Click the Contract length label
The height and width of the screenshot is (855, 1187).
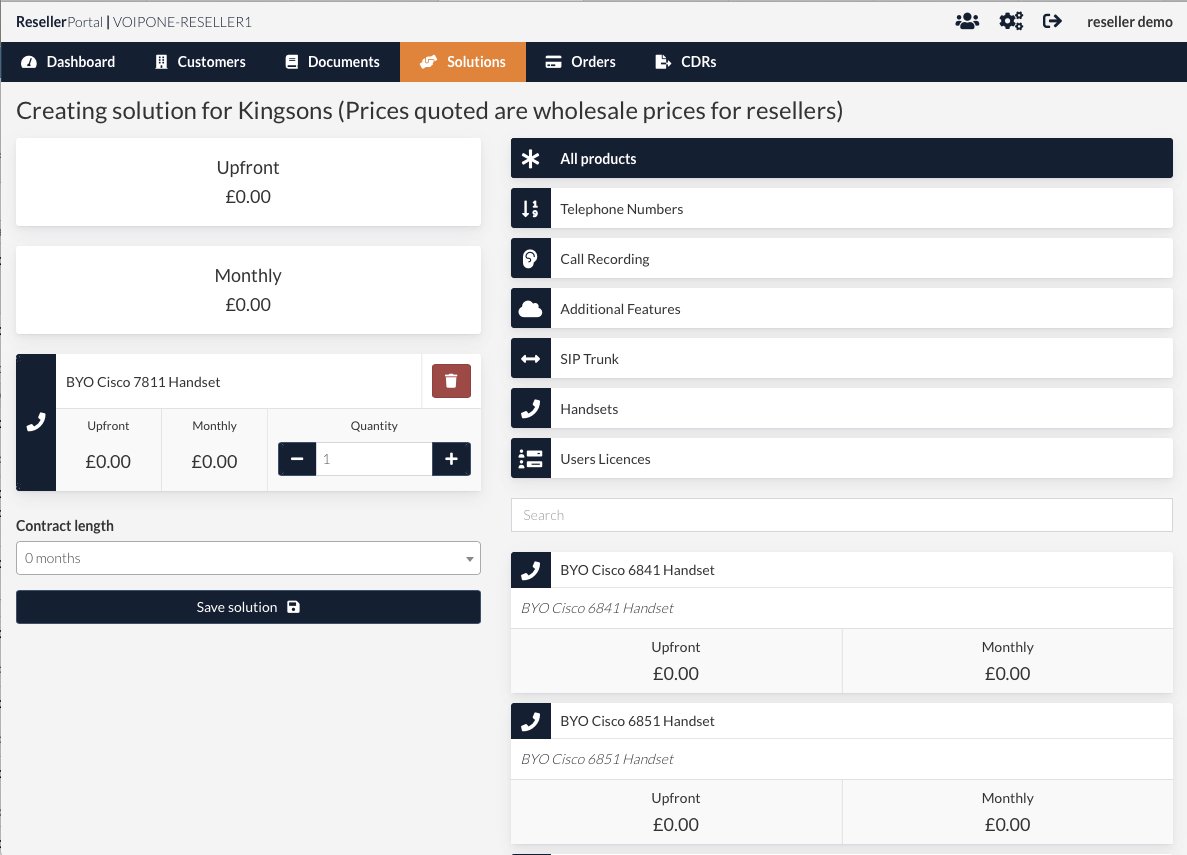65,526
